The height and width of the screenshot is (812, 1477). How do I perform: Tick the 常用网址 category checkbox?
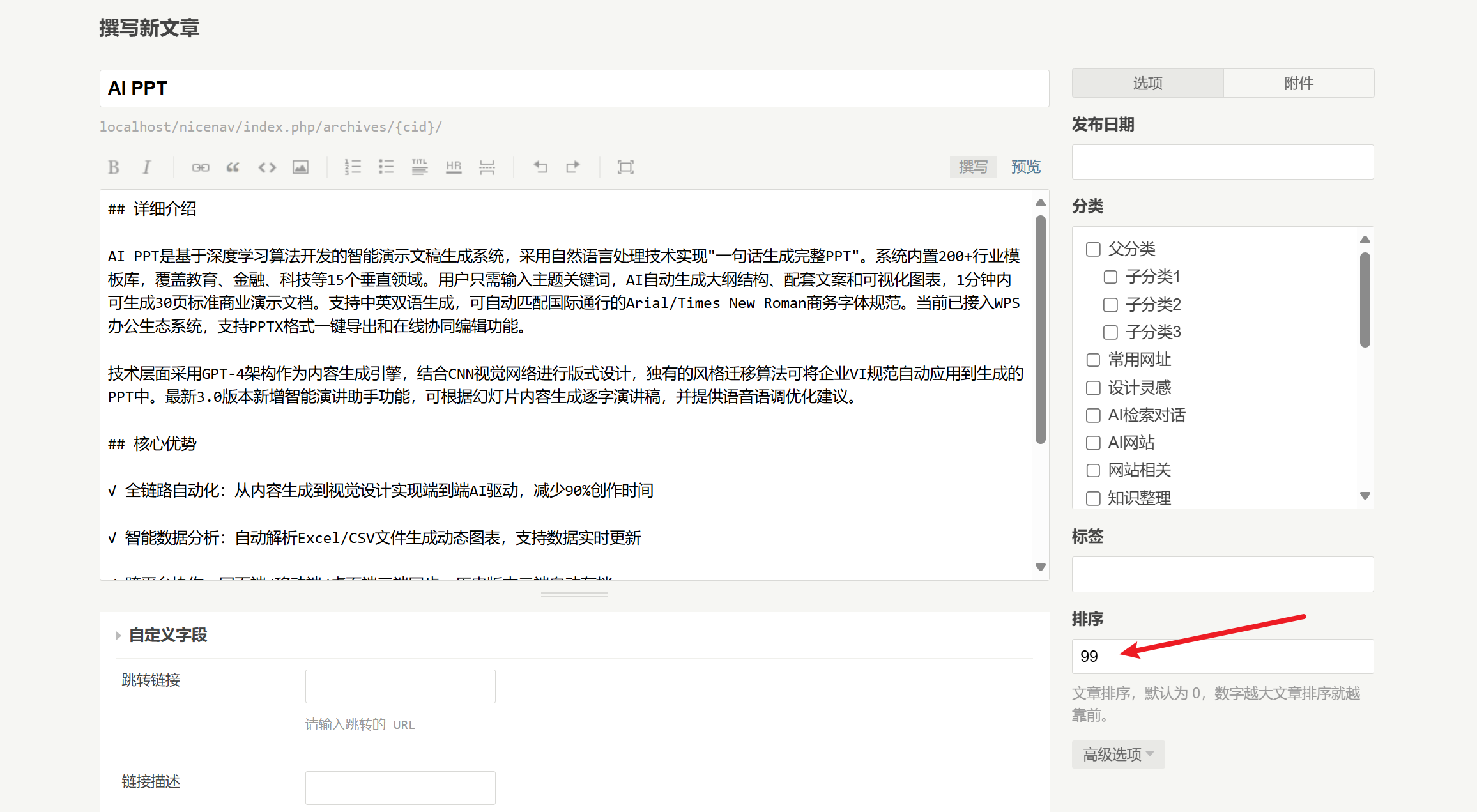1093,360
